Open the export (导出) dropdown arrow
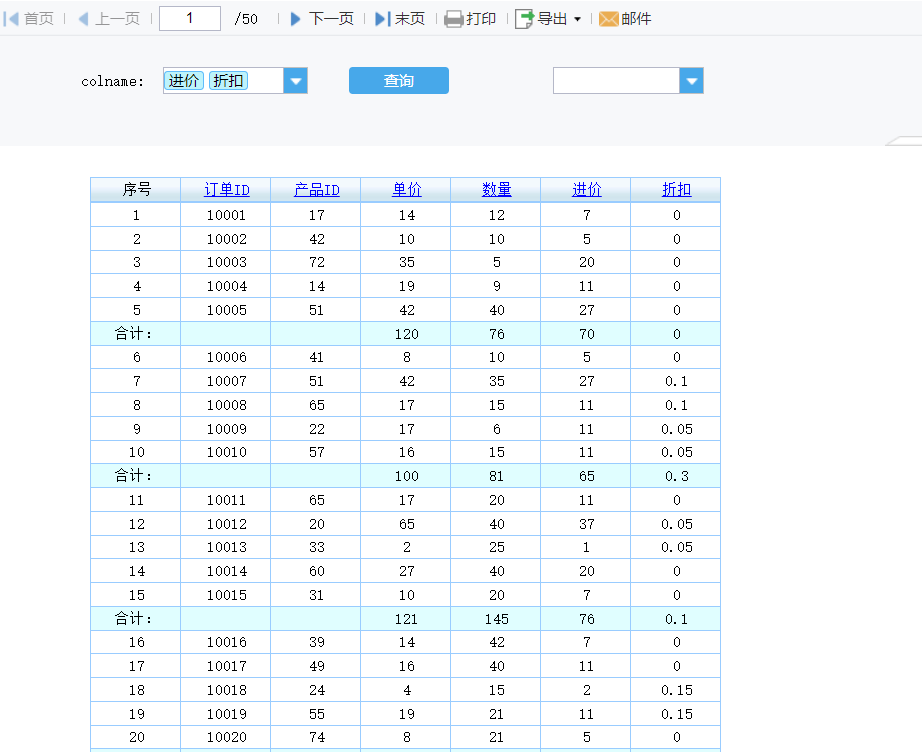Screen dimensions: 922x752 577,20
